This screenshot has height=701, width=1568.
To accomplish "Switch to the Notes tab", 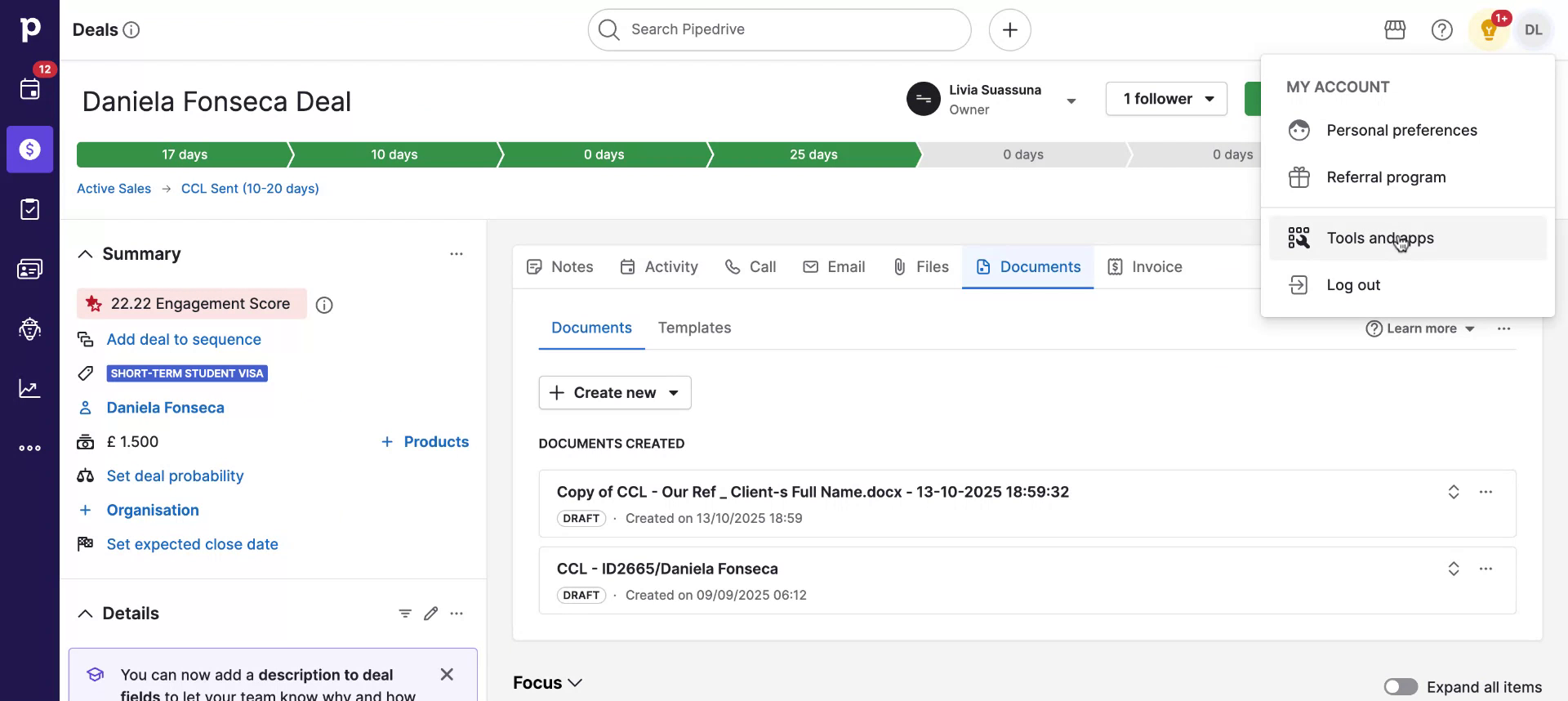I will [560, 267].
